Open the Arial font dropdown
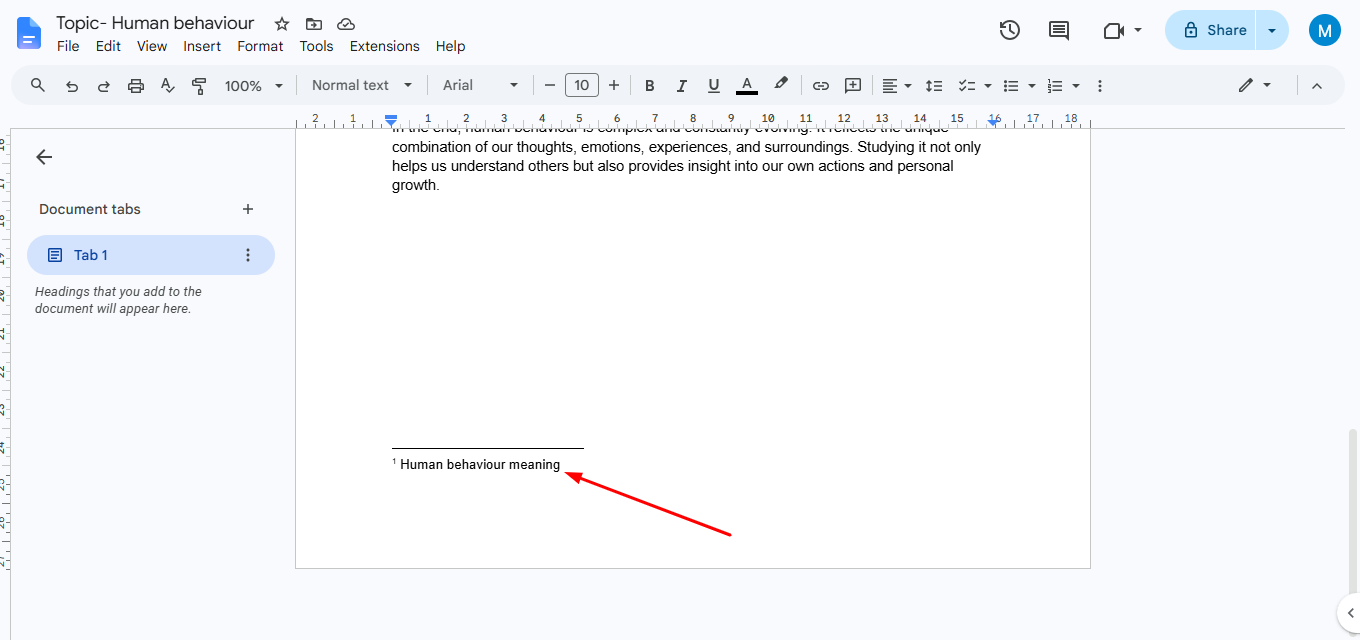Screen dimensions: 1360x640 [x=481, y=86]
